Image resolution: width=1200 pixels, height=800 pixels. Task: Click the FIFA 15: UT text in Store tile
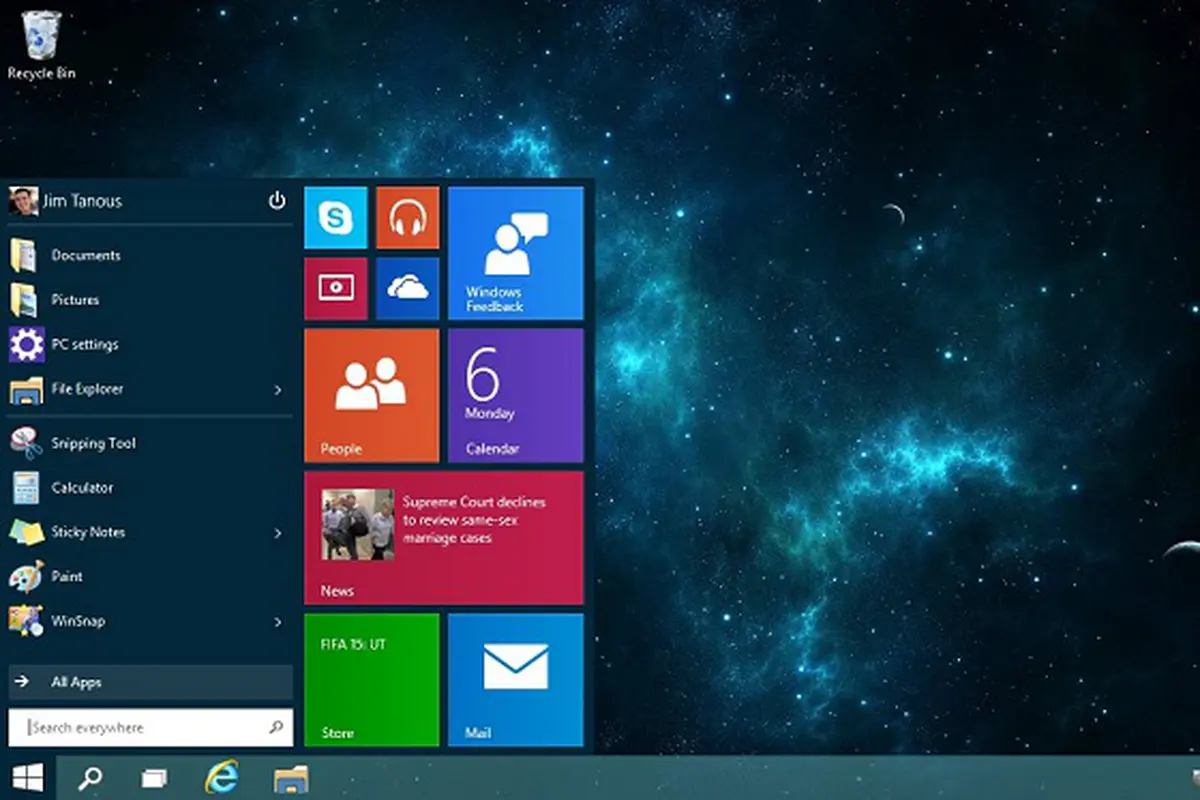pyautogui.click(x=353, y=645)
